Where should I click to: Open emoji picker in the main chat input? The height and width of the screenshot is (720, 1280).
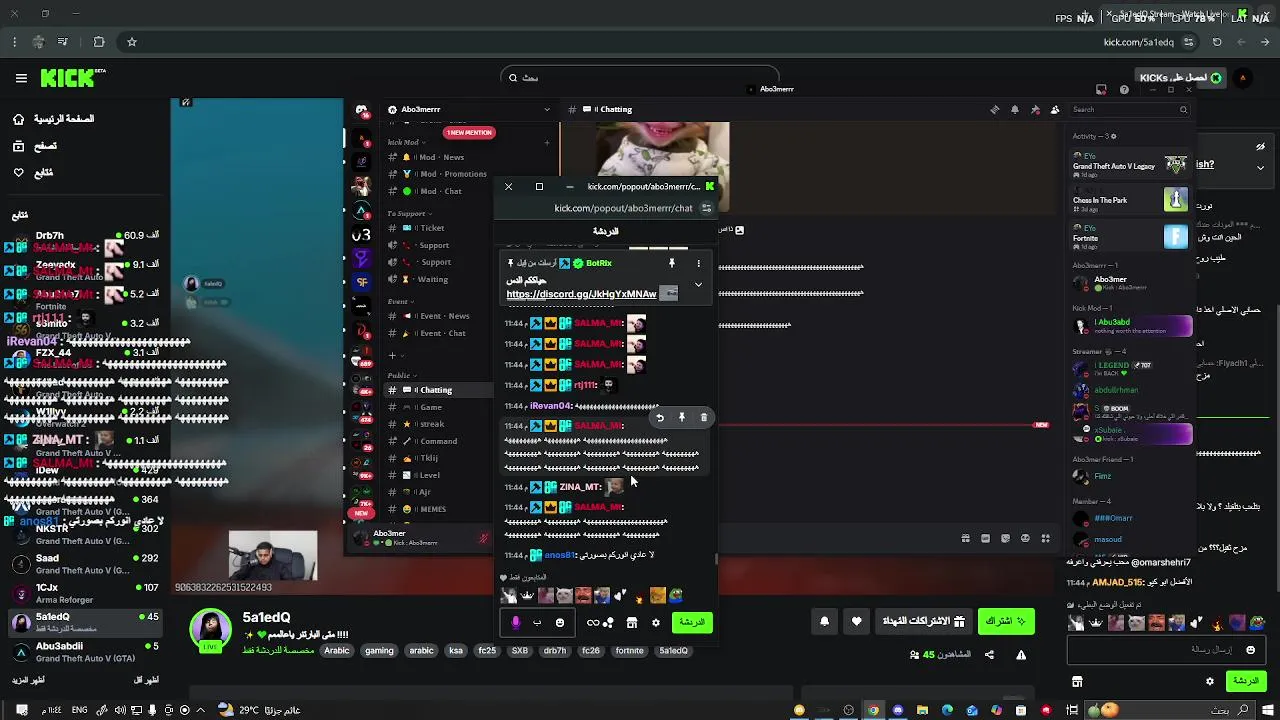pos(1250,650)
